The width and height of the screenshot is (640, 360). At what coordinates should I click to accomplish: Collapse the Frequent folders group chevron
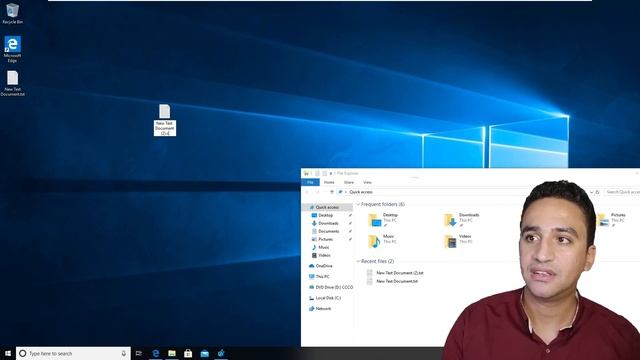[358, 204]
